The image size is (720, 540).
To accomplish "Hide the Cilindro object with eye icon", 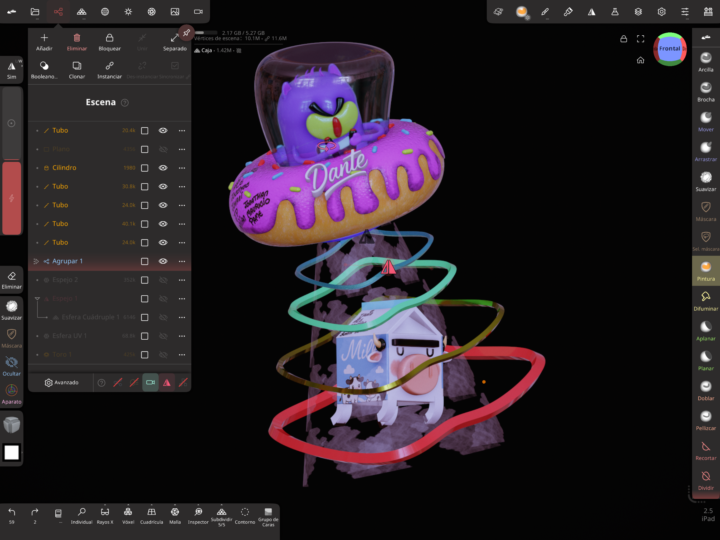I will [x=163, y=168].
